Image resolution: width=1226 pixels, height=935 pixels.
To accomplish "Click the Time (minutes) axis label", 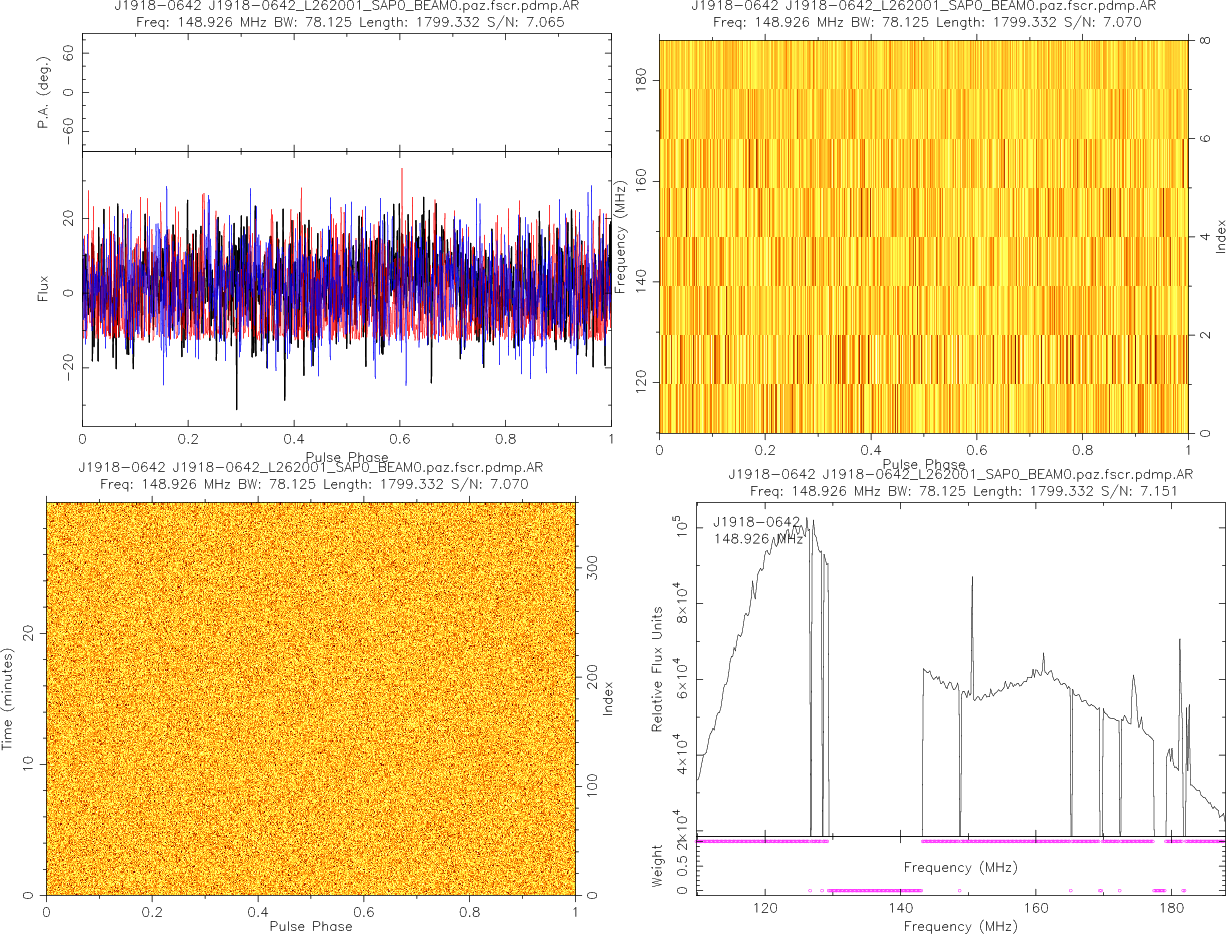I will 8,698.
